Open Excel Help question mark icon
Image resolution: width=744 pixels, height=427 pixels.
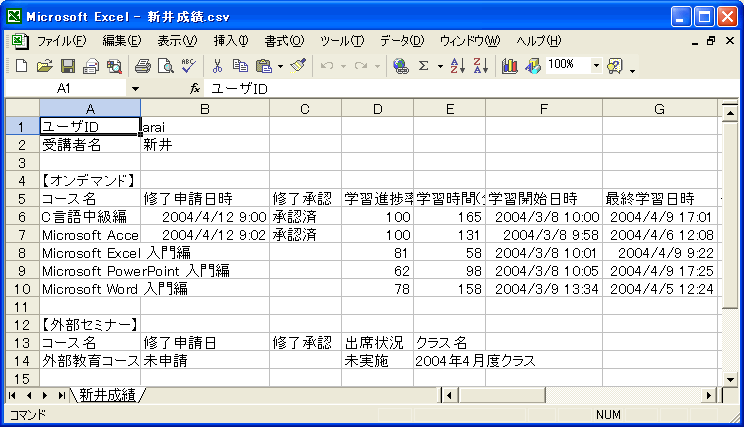pos(614,66)
